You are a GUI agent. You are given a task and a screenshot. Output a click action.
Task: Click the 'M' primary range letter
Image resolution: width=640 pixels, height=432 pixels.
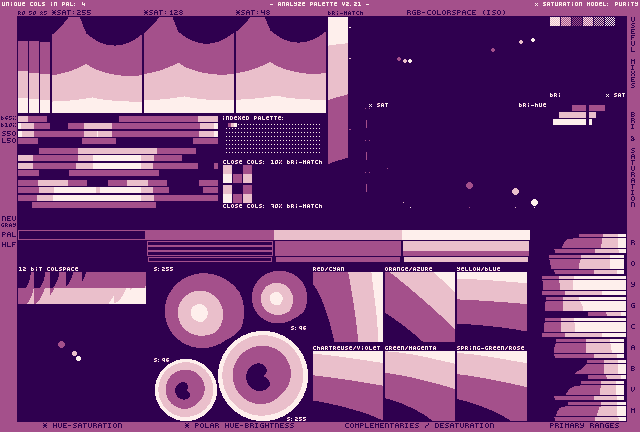633,410
